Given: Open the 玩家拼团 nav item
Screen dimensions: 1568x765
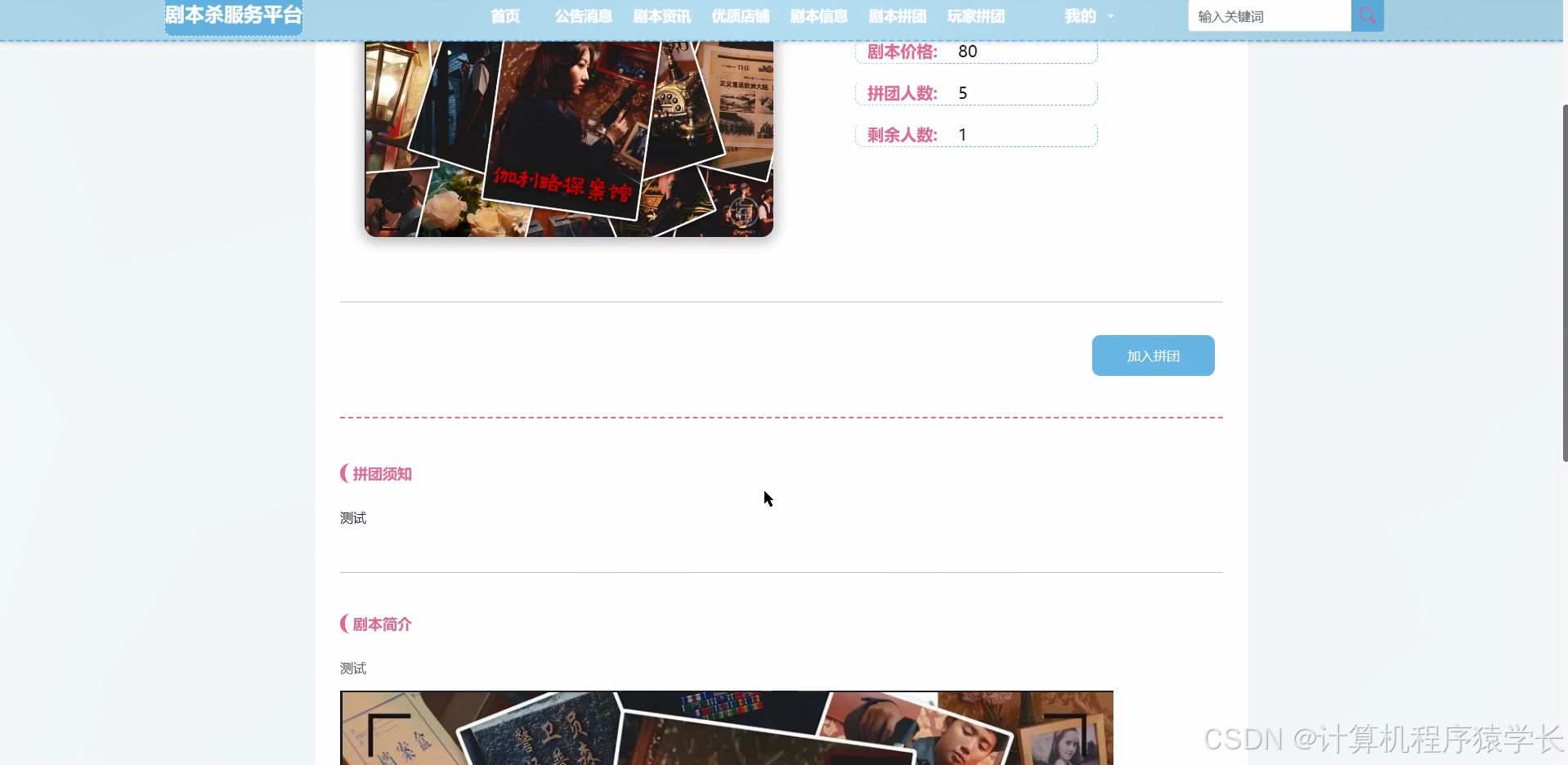Looking at the screenshot, I should [x=976, y=16].
